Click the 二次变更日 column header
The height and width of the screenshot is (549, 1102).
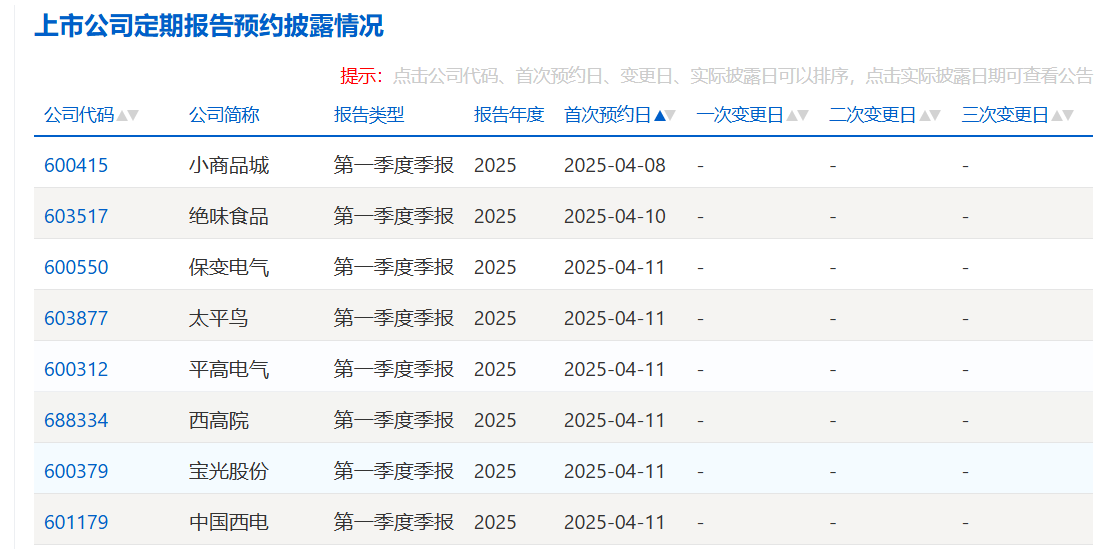[872, 115]
